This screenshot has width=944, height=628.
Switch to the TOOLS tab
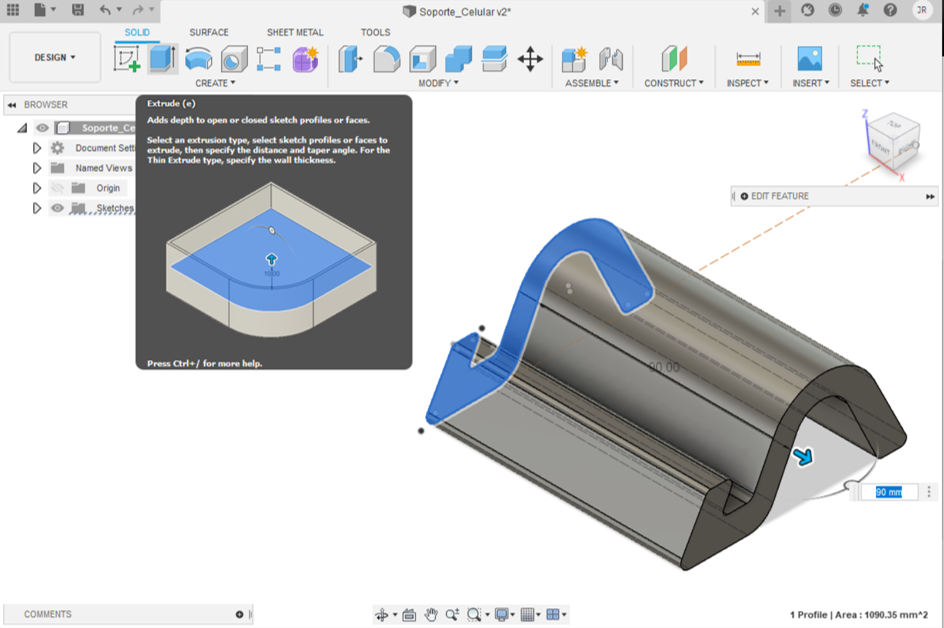pyautogui.click(x=375, y=33)
